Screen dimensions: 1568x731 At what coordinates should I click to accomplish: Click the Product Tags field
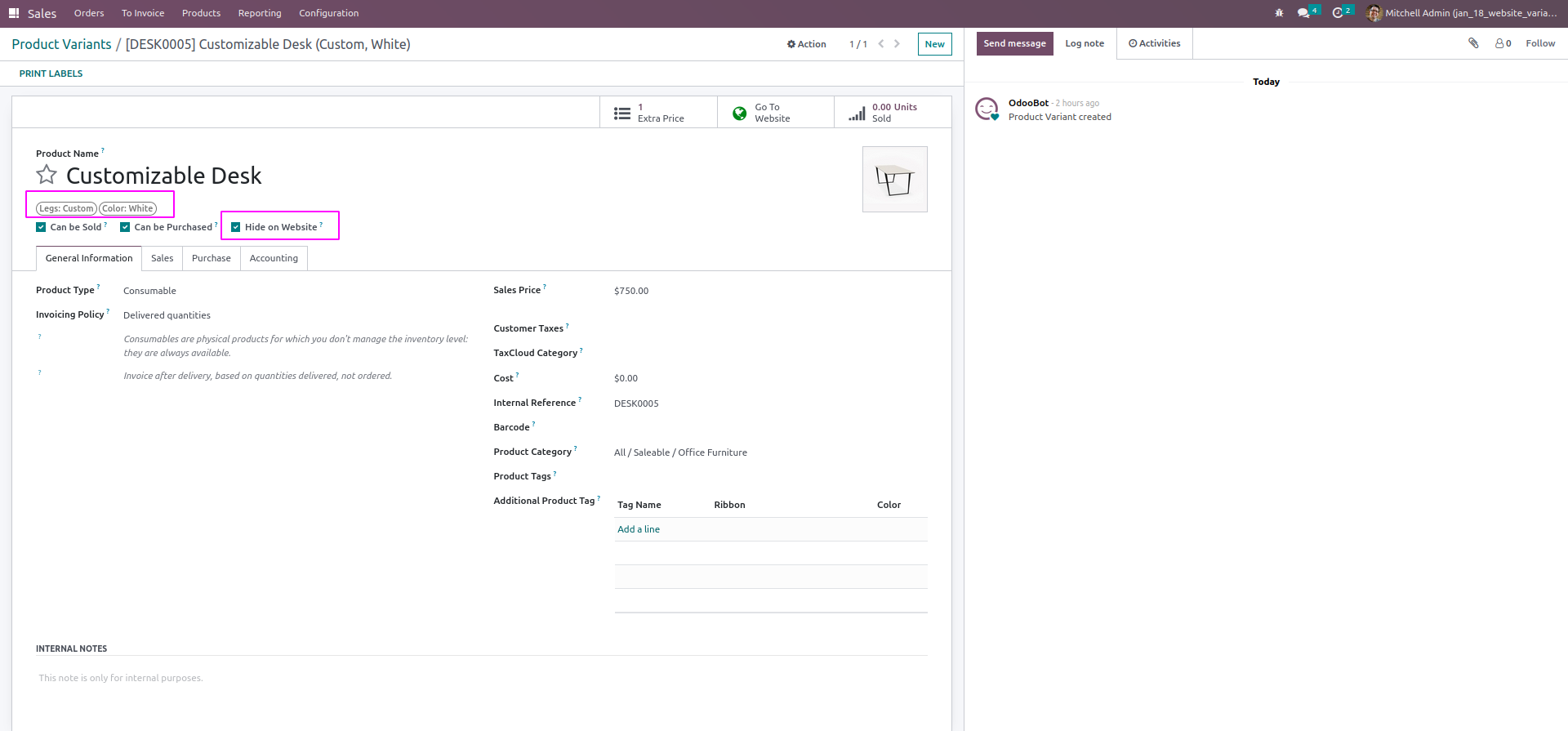(x=770, y=476)
